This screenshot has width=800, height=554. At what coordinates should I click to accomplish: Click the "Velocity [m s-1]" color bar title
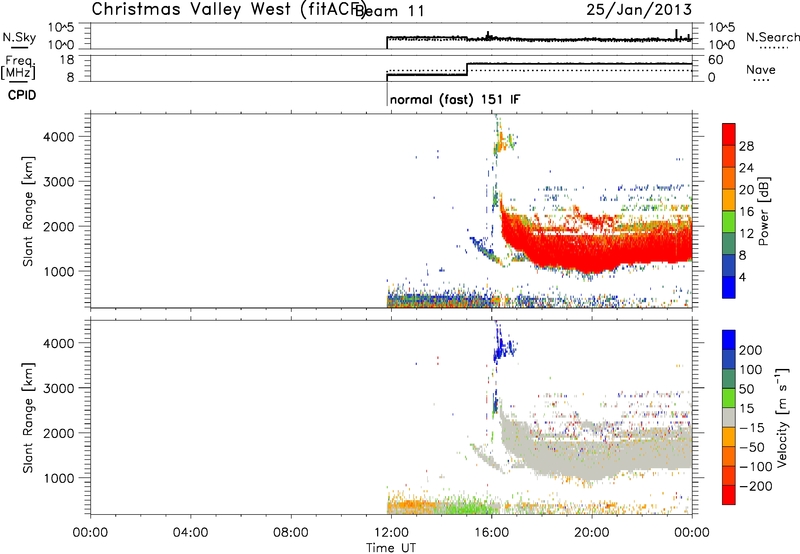[x=782, y=418]
